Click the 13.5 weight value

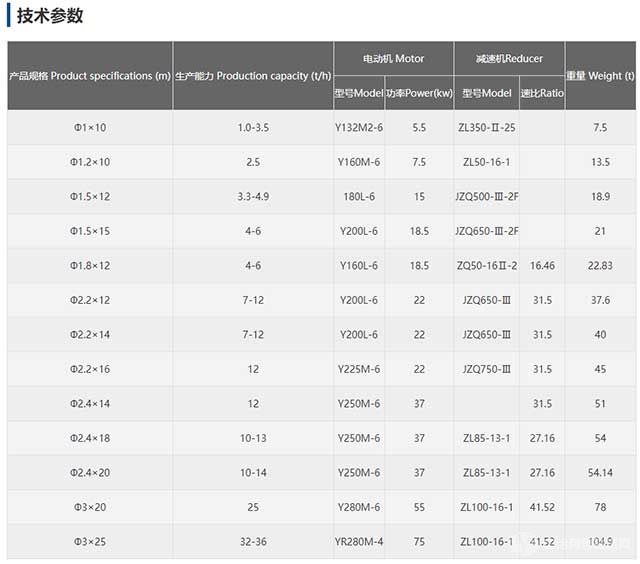click(600, 162)
